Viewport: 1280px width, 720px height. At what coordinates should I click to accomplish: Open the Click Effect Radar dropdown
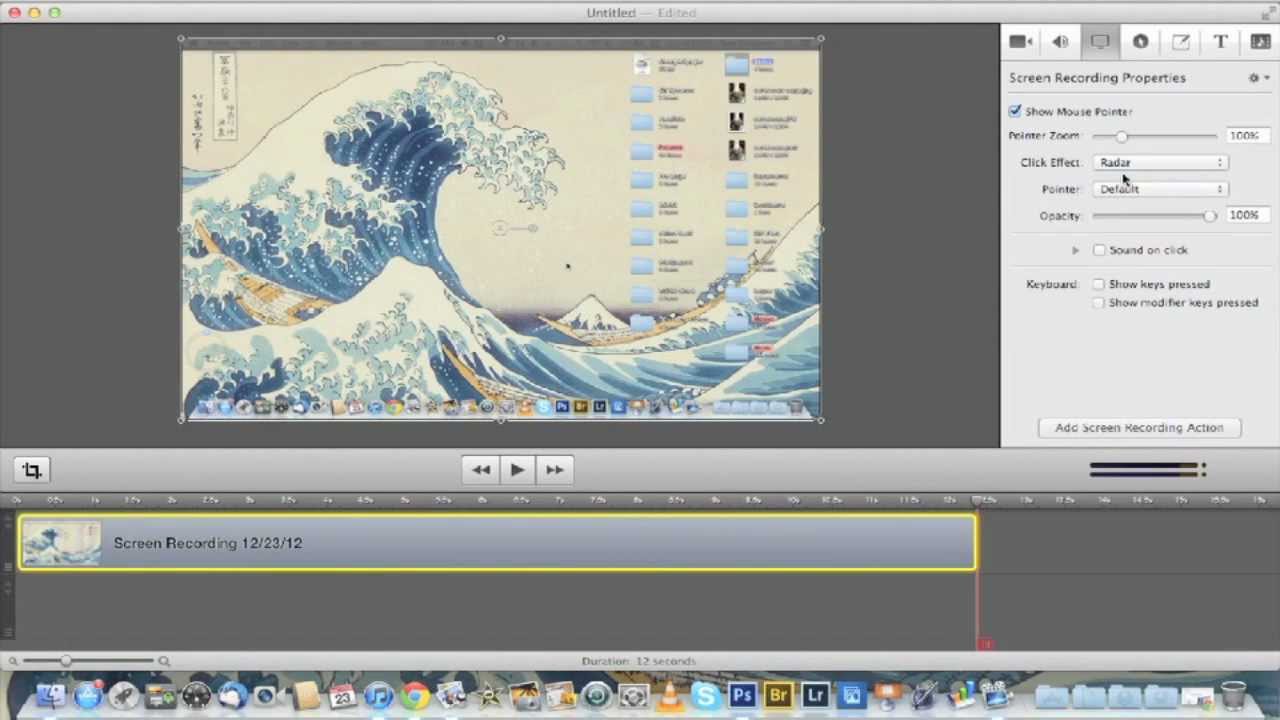(1160, 162)
